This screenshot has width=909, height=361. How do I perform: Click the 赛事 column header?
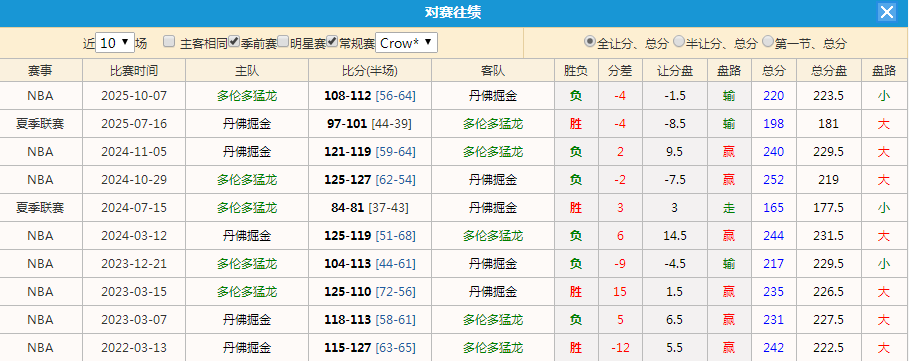[x=41, y=71]
